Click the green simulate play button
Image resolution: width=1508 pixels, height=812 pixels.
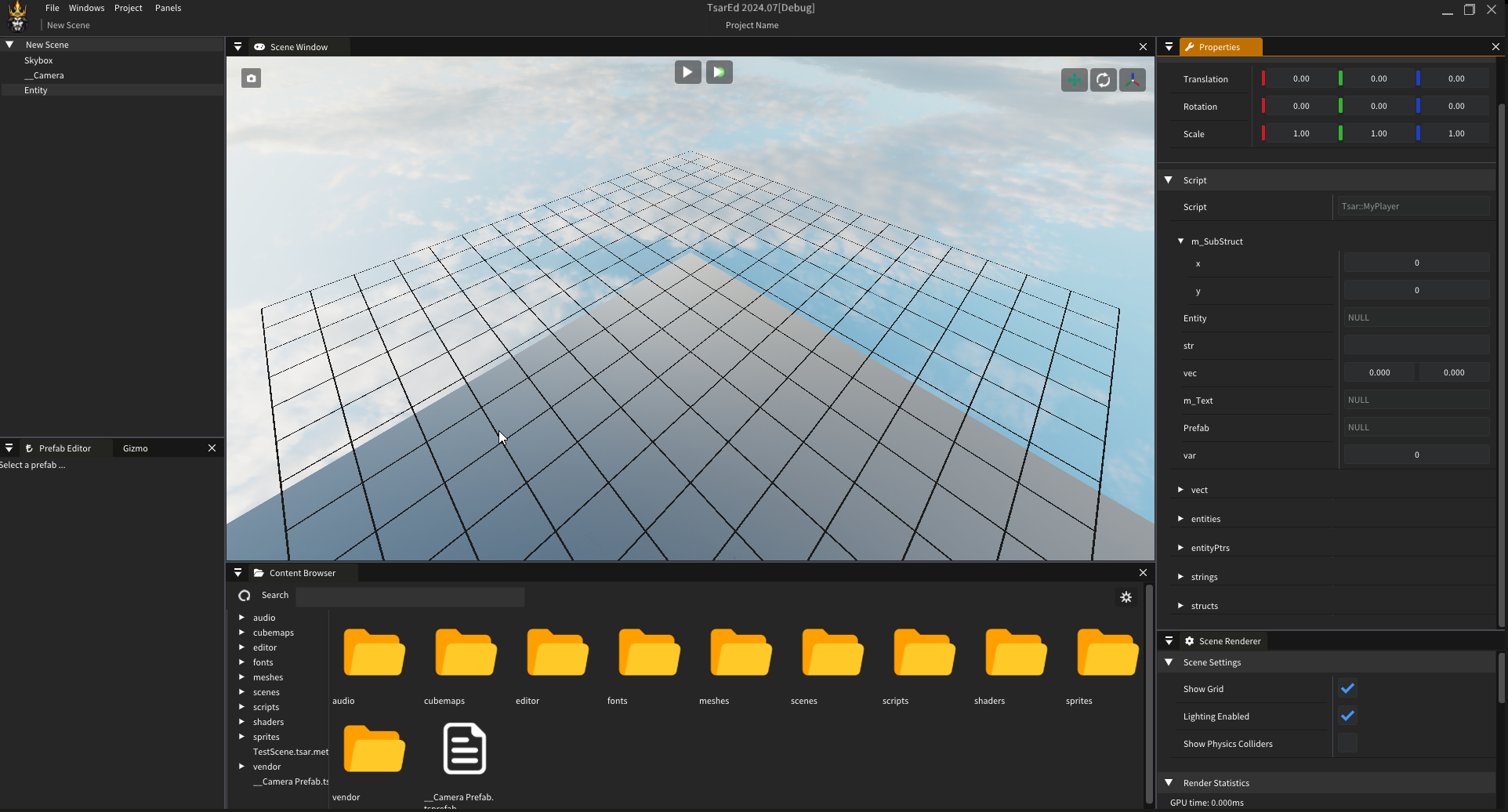[x=719, y=72]
